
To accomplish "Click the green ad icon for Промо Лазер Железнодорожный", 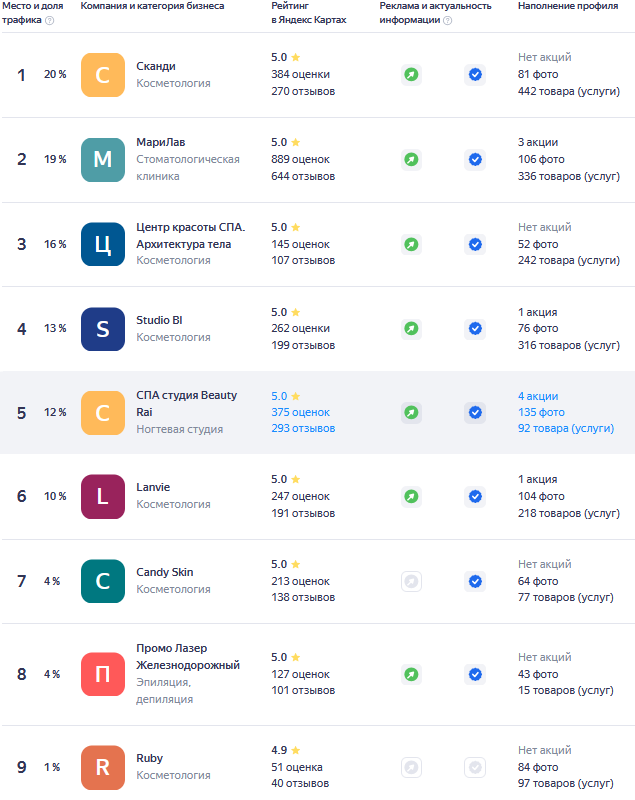I will pyautogui.click(x=411, y=674).
